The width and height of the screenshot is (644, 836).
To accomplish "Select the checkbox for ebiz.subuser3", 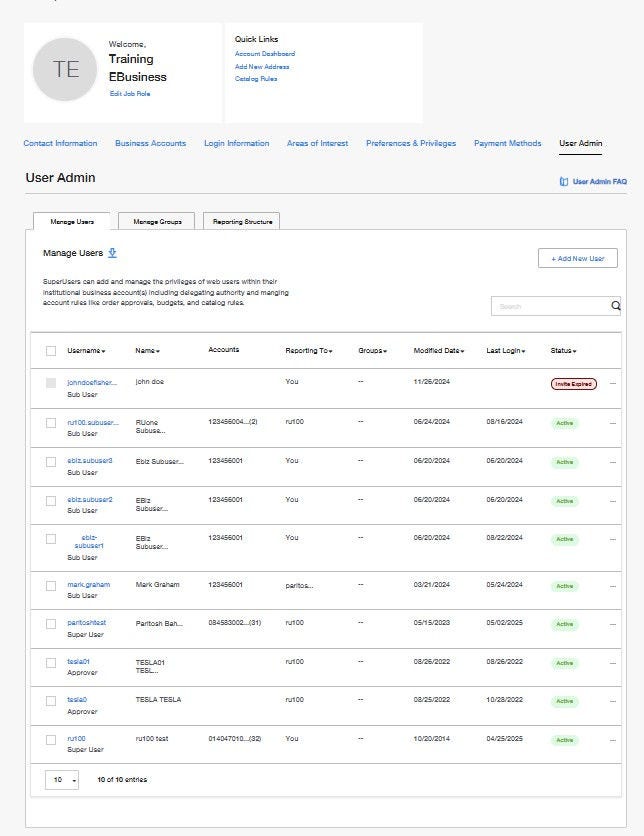I will click(x=51, y=462).
